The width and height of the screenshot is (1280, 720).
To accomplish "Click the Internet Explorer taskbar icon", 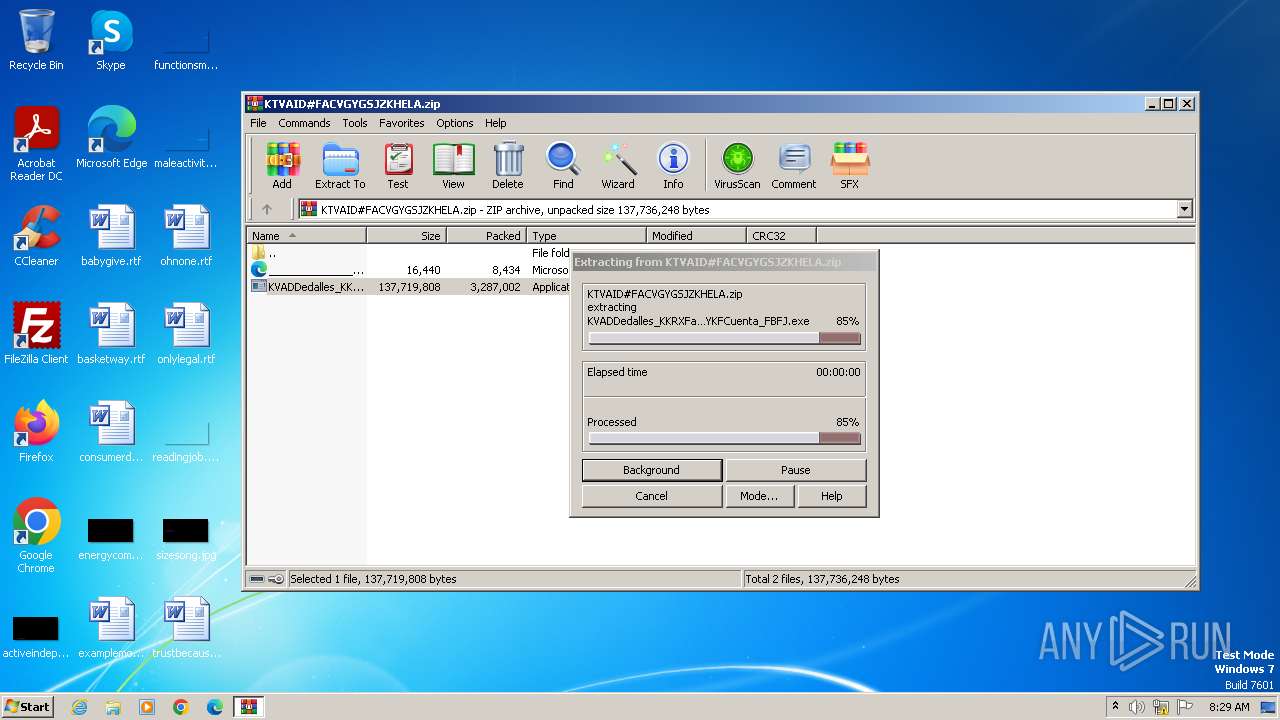I will (x=79, y=707).
